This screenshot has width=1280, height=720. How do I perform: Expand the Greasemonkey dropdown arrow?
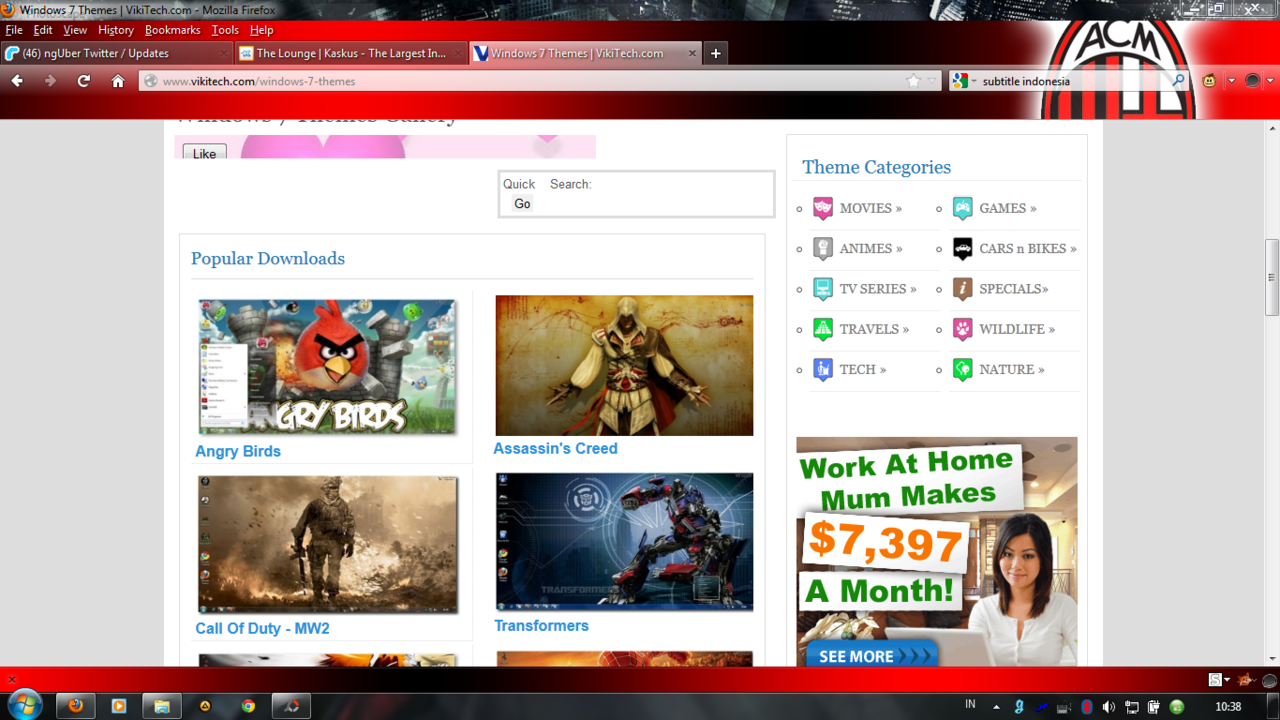(x=1230, y=81)
